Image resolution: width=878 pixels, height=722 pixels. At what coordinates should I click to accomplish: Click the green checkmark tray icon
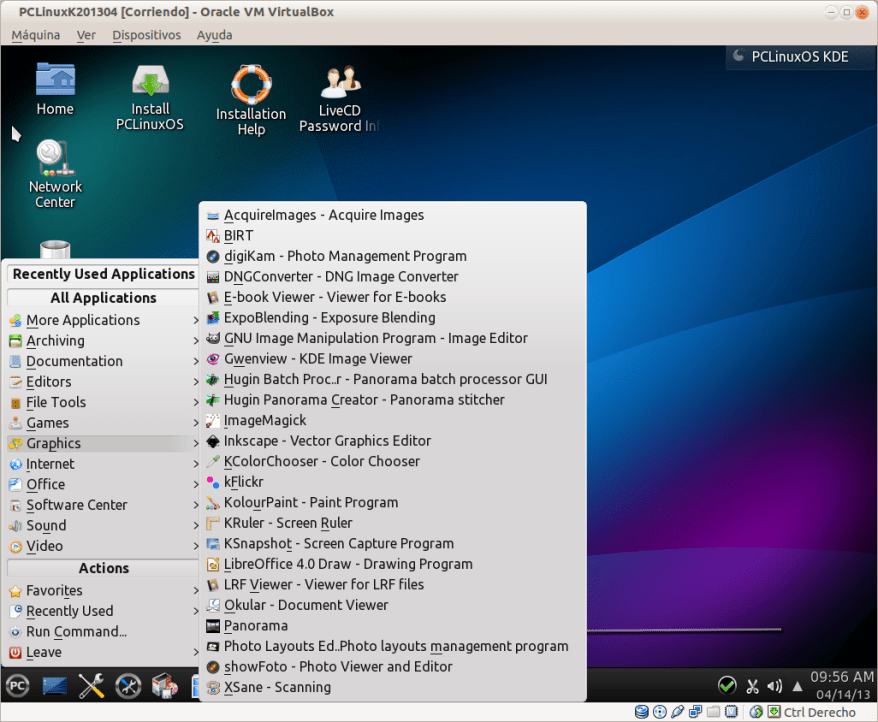(x=727, y=685)
